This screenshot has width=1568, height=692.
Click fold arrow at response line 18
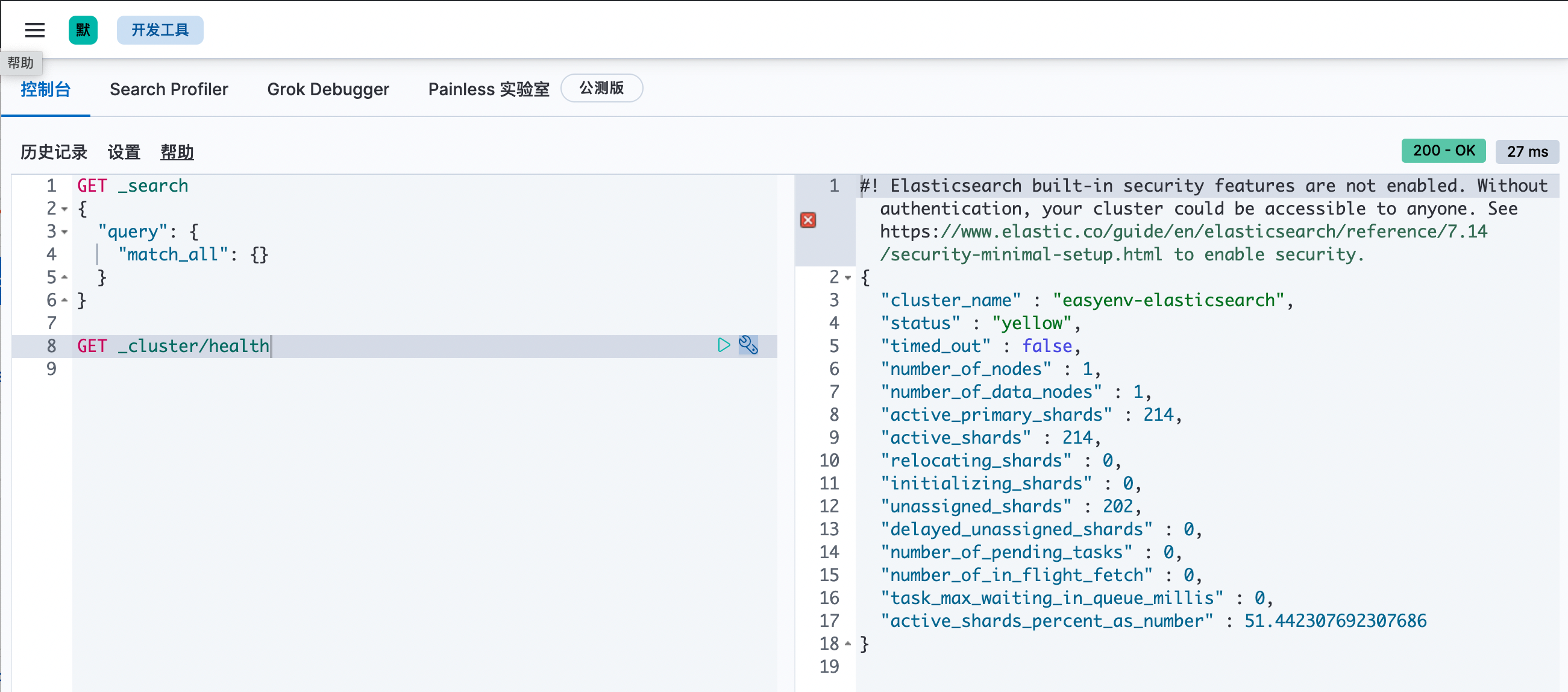(x=848, y=643)
